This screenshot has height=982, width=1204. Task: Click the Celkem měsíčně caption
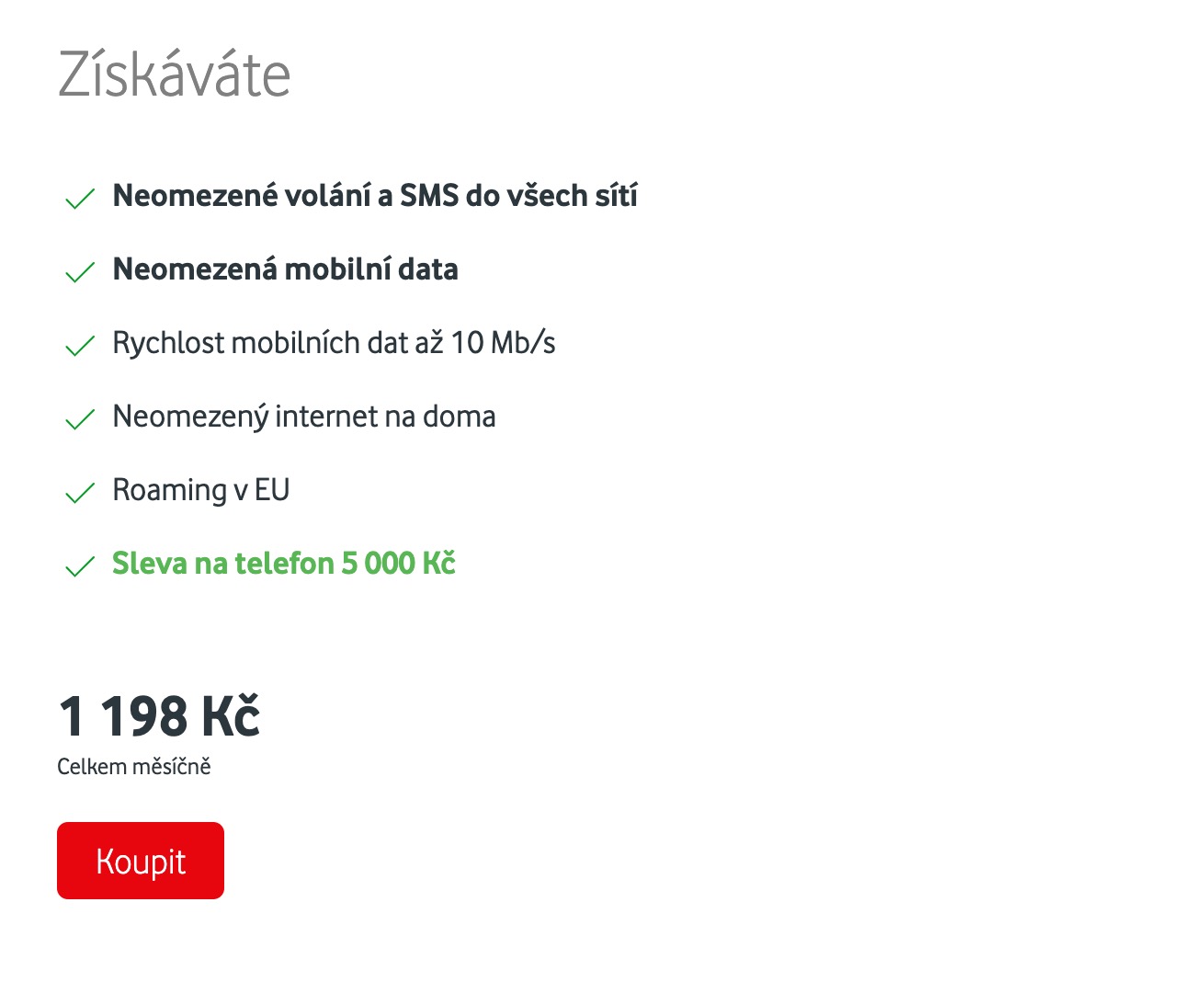pos(134,767)
